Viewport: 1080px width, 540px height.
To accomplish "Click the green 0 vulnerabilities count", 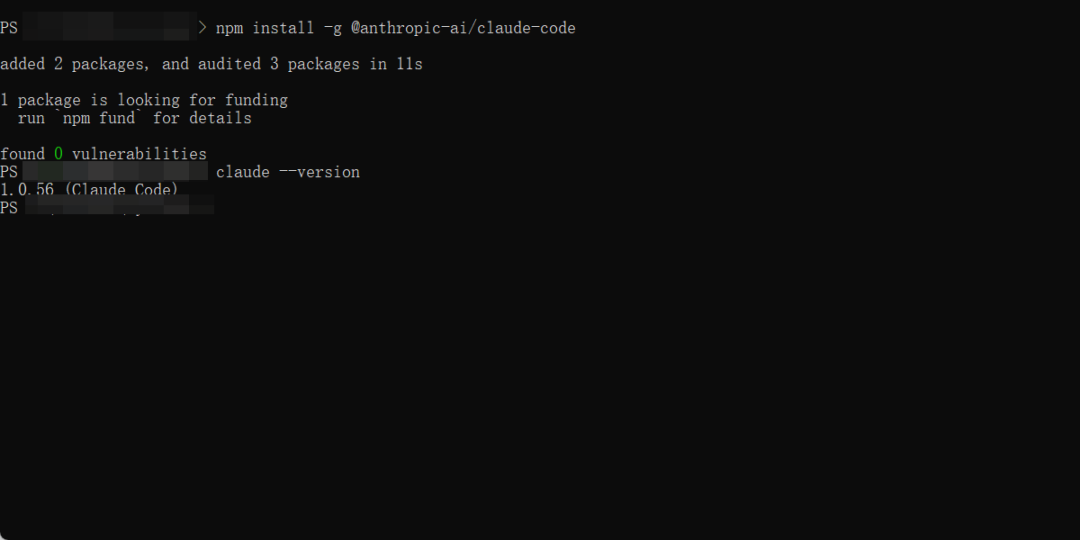I will coord(59,154).
